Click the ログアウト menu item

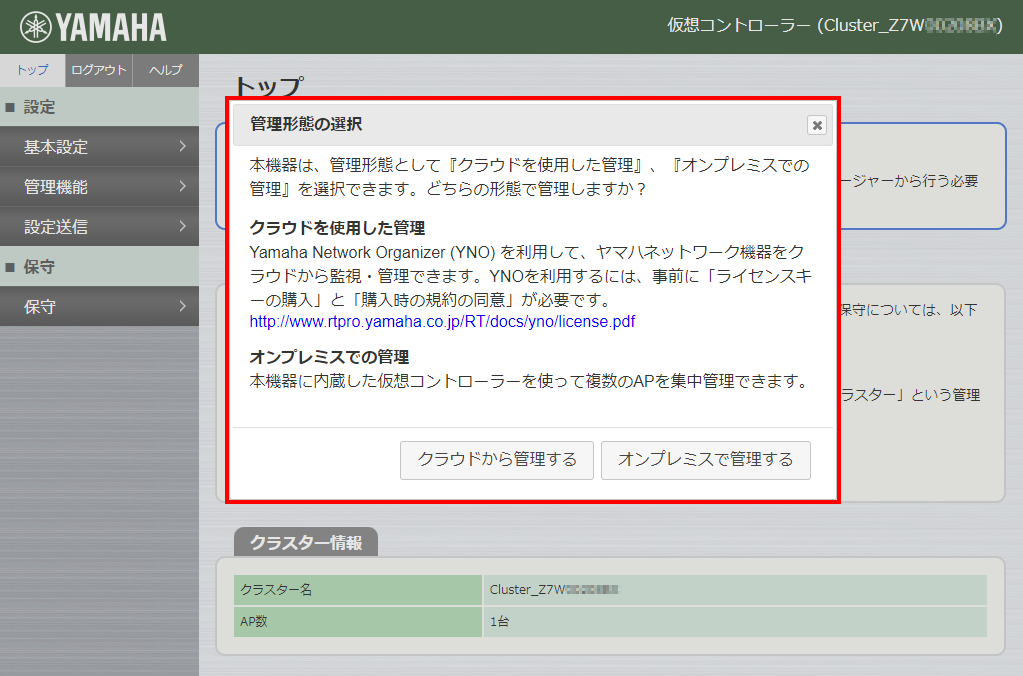[x=97, y=70]
